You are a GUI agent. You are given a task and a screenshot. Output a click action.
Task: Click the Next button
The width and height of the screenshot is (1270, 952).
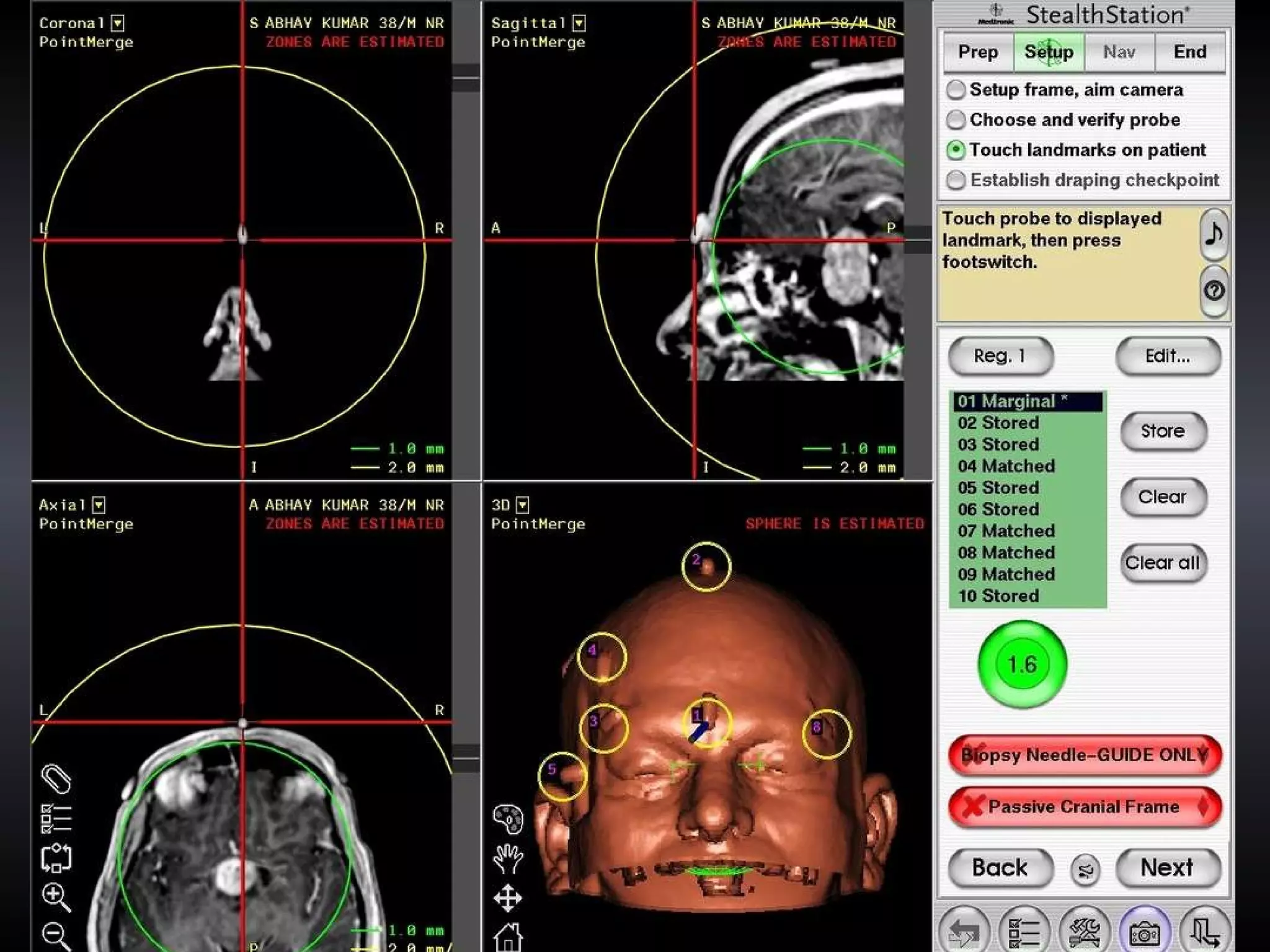point(1167,868)
